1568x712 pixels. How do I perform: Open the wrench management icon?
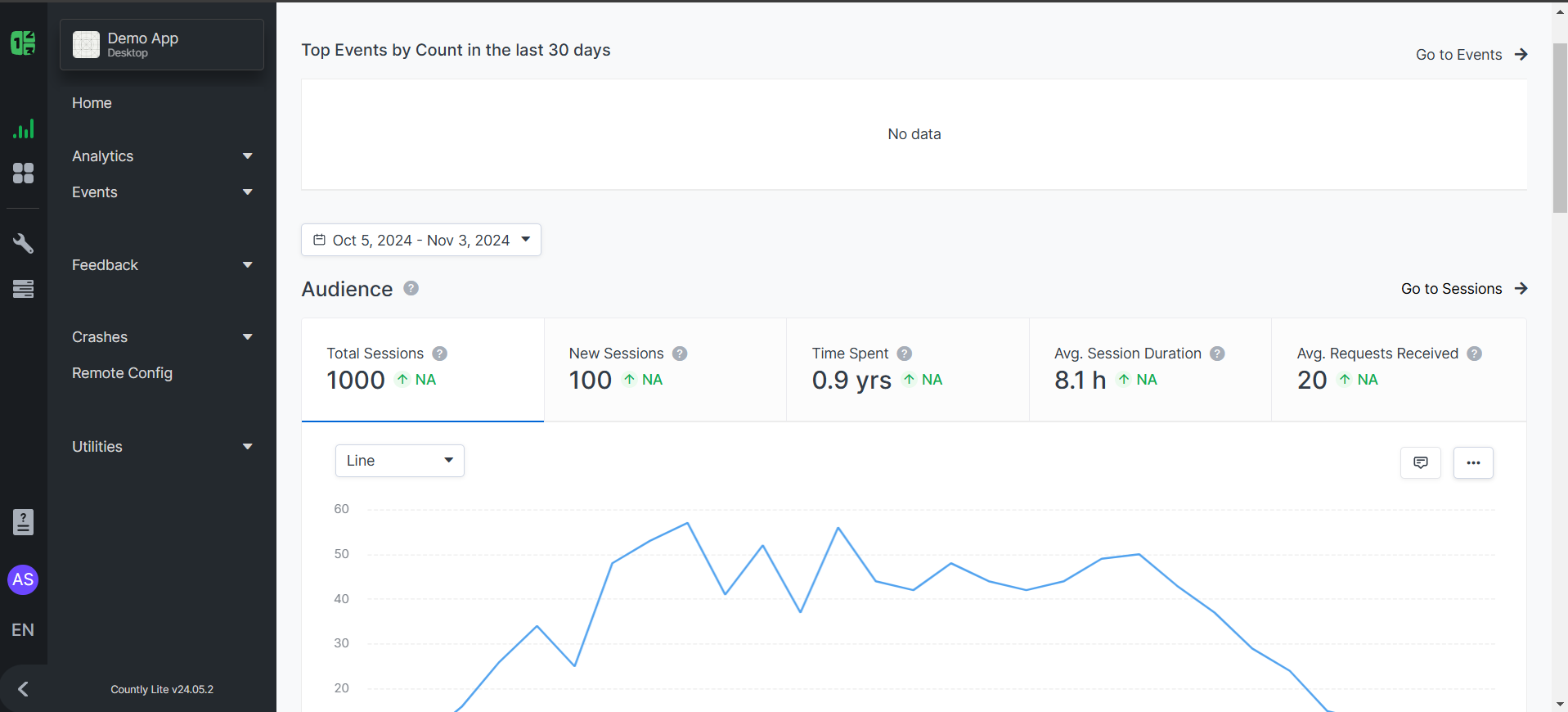pyautogui.click(x=23, y=243)
